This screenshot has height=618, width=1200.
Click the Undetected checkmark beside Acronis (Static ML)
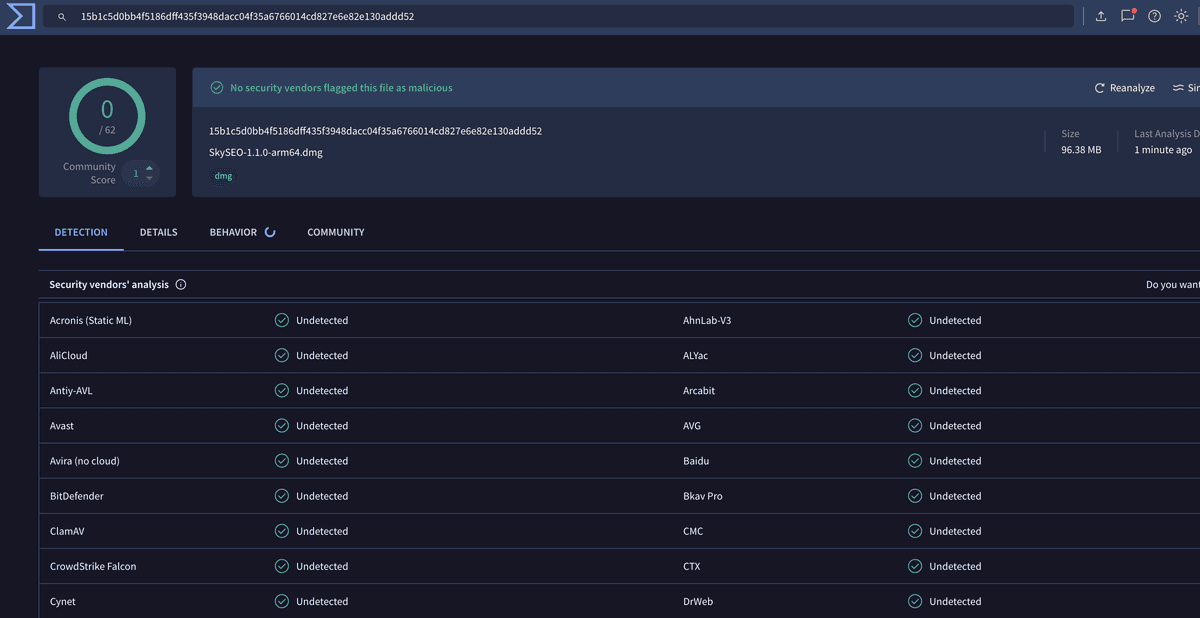click(x=281, y=320)
